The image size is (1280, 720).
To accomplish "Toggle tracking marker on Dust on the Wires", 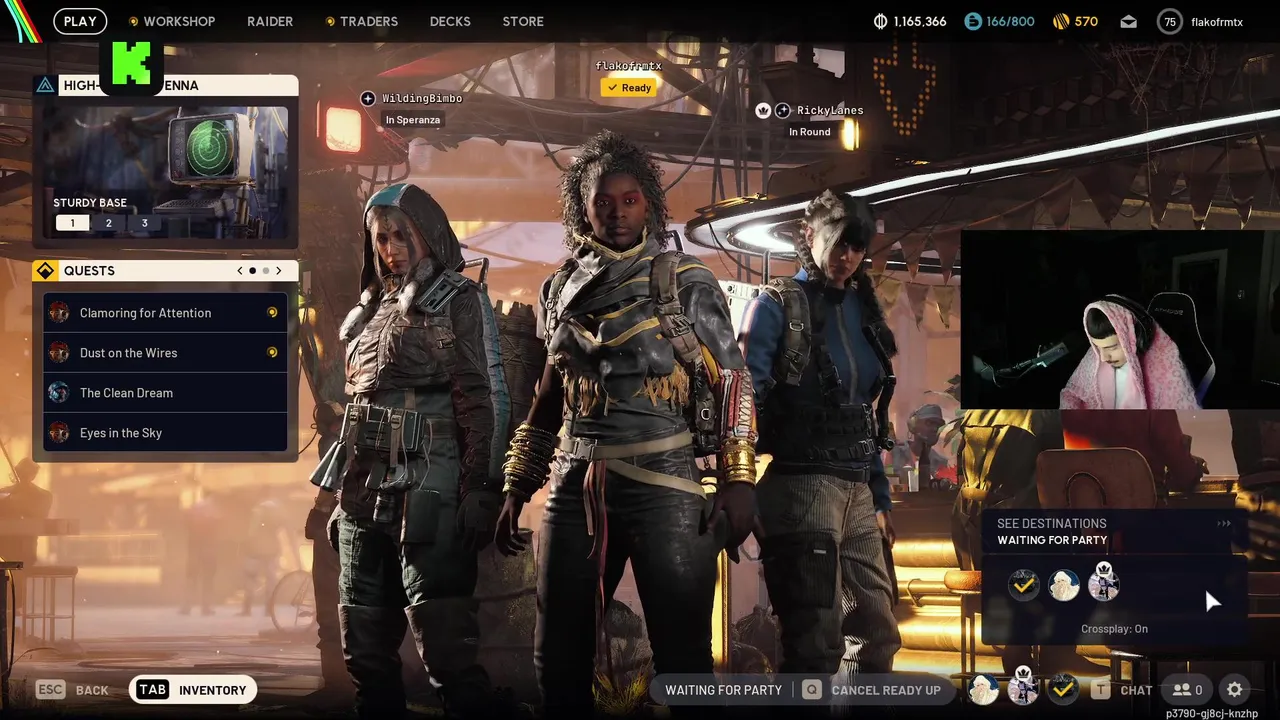I will [x=272, y=353].
